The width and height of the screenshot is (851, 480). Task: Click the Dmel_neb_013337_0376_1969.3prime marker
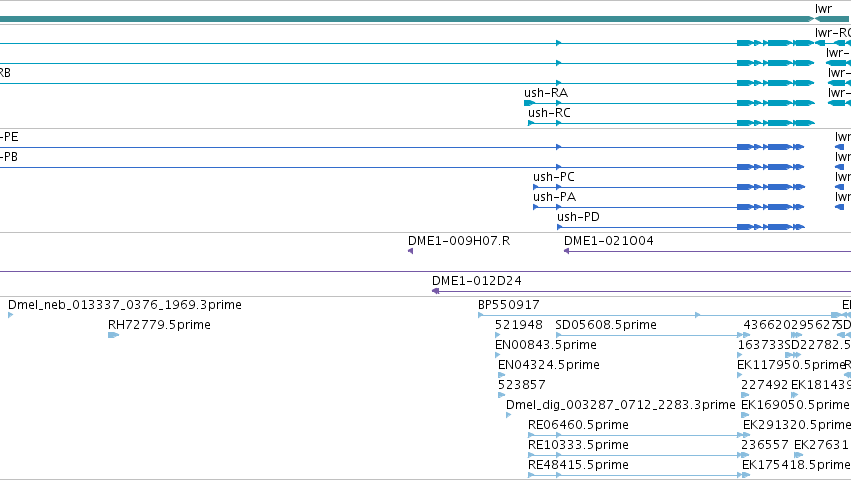pos(10,315)
